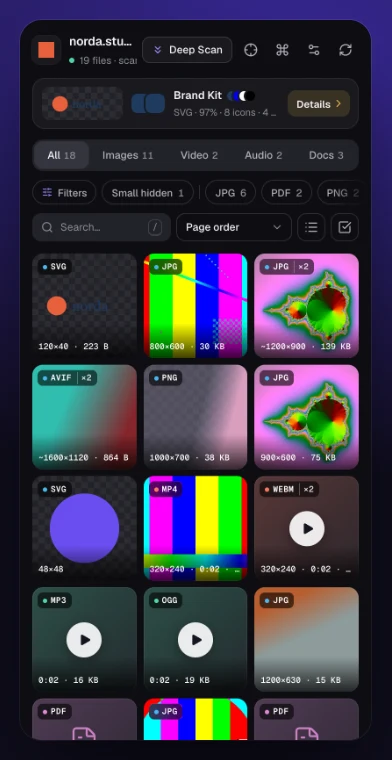Toggle the JPG 6 filter chip
The height and width of the screenshot is (760, 392).
[x=231, y=193]
